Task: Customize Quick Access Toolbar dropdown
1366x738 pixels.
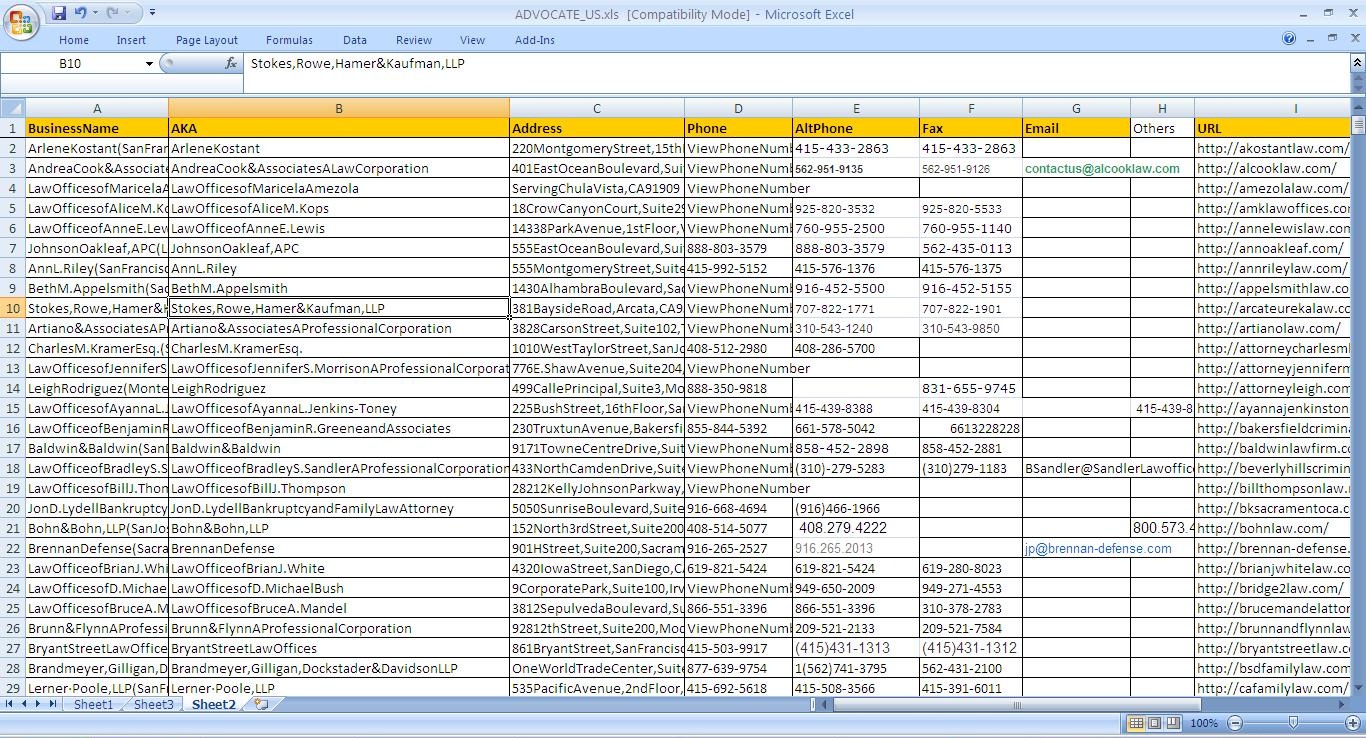Action: click(x=152, y=13)
